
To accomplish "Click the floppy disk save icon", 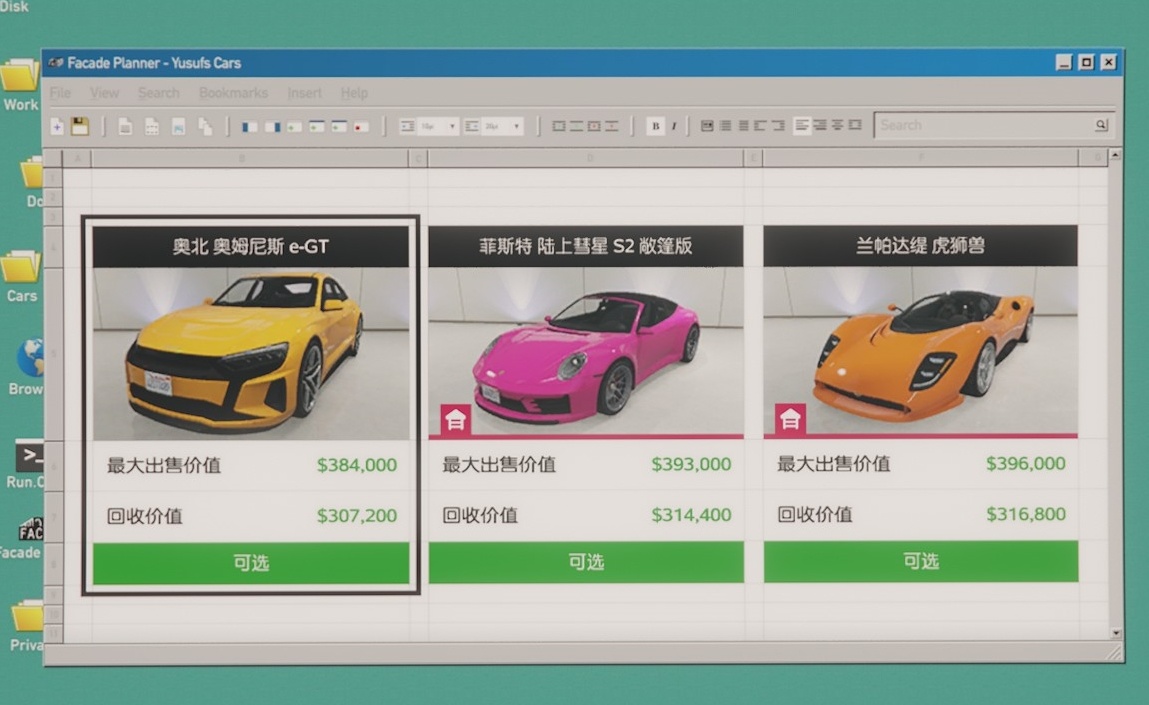I will tap(79, 126).
